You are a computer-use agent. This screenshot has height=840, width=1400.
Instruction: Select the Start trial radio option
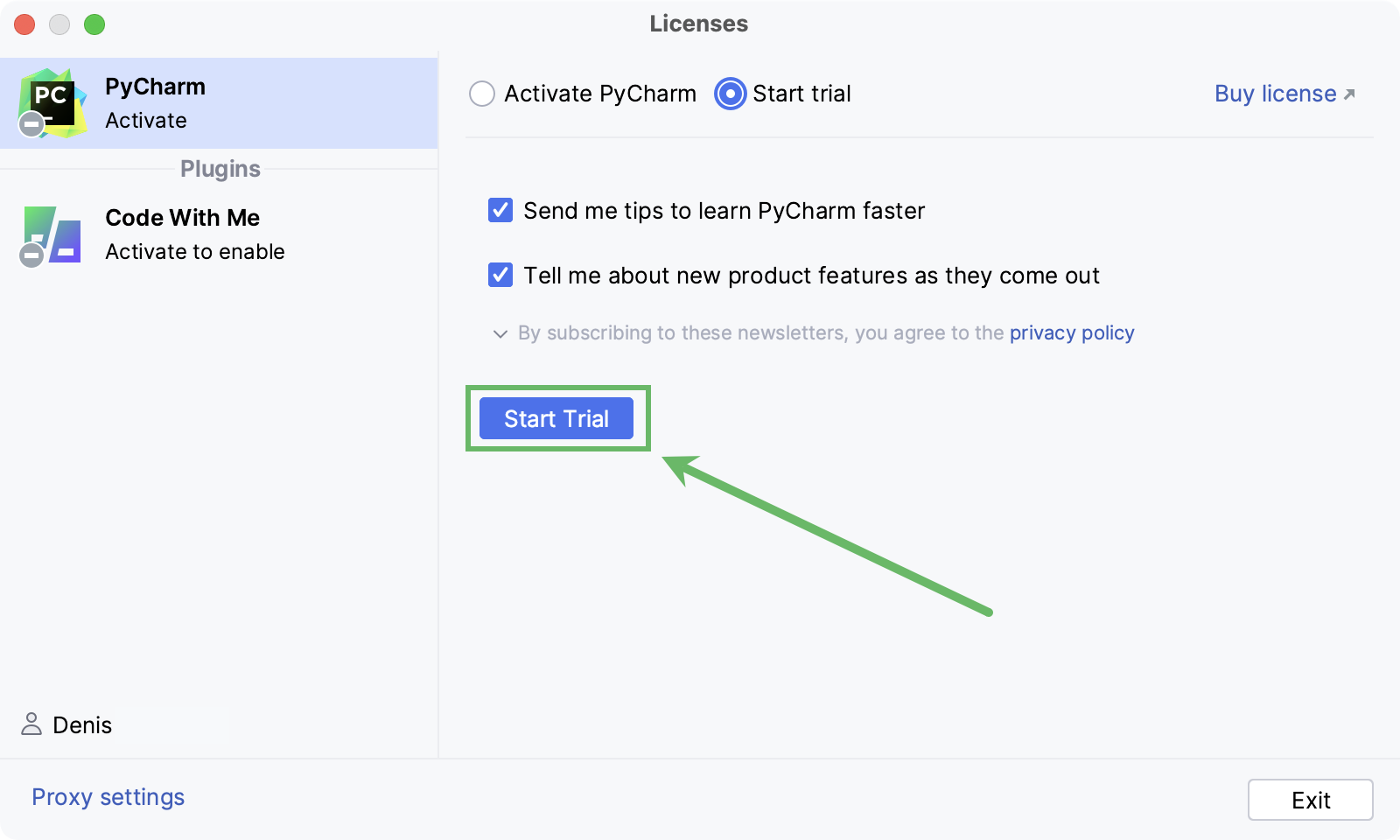[730, 94]
